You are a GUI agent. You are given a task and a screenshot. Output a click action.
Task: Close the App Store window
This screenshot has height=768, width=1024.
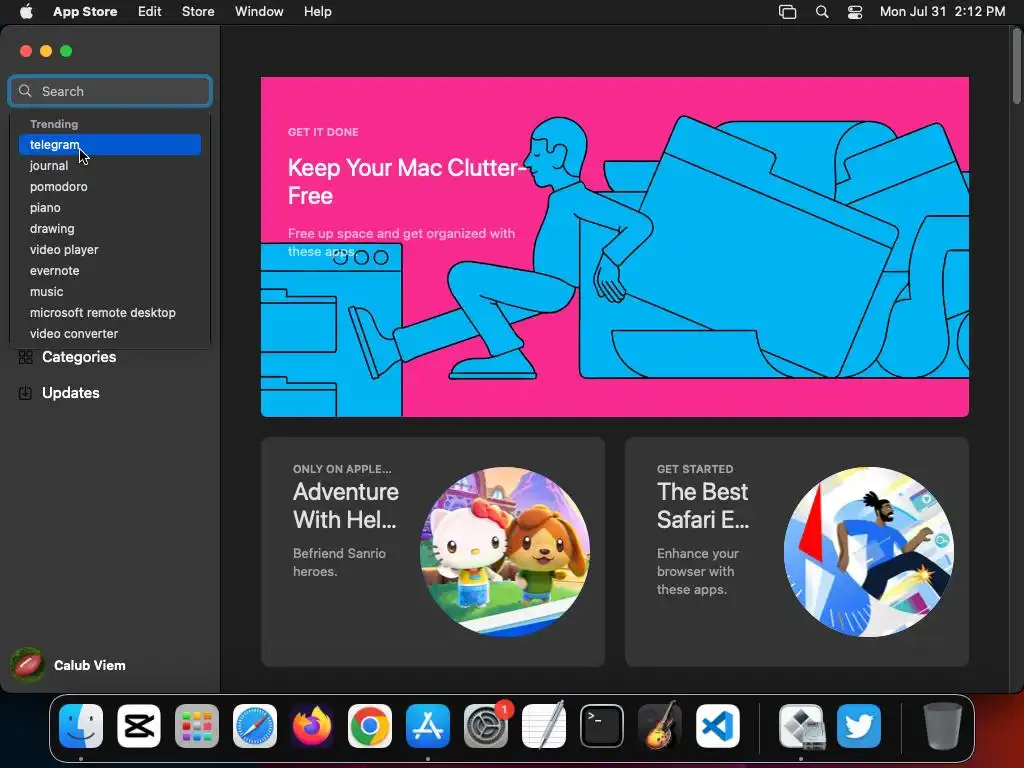26,51
